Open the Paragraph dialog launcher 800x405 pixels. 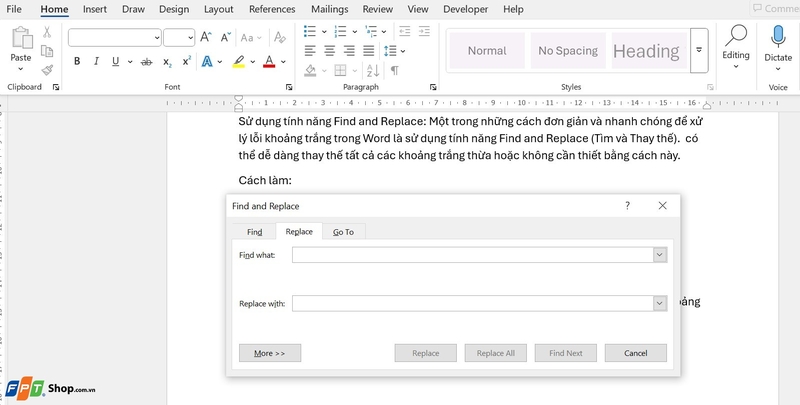(x=433, y=87)
